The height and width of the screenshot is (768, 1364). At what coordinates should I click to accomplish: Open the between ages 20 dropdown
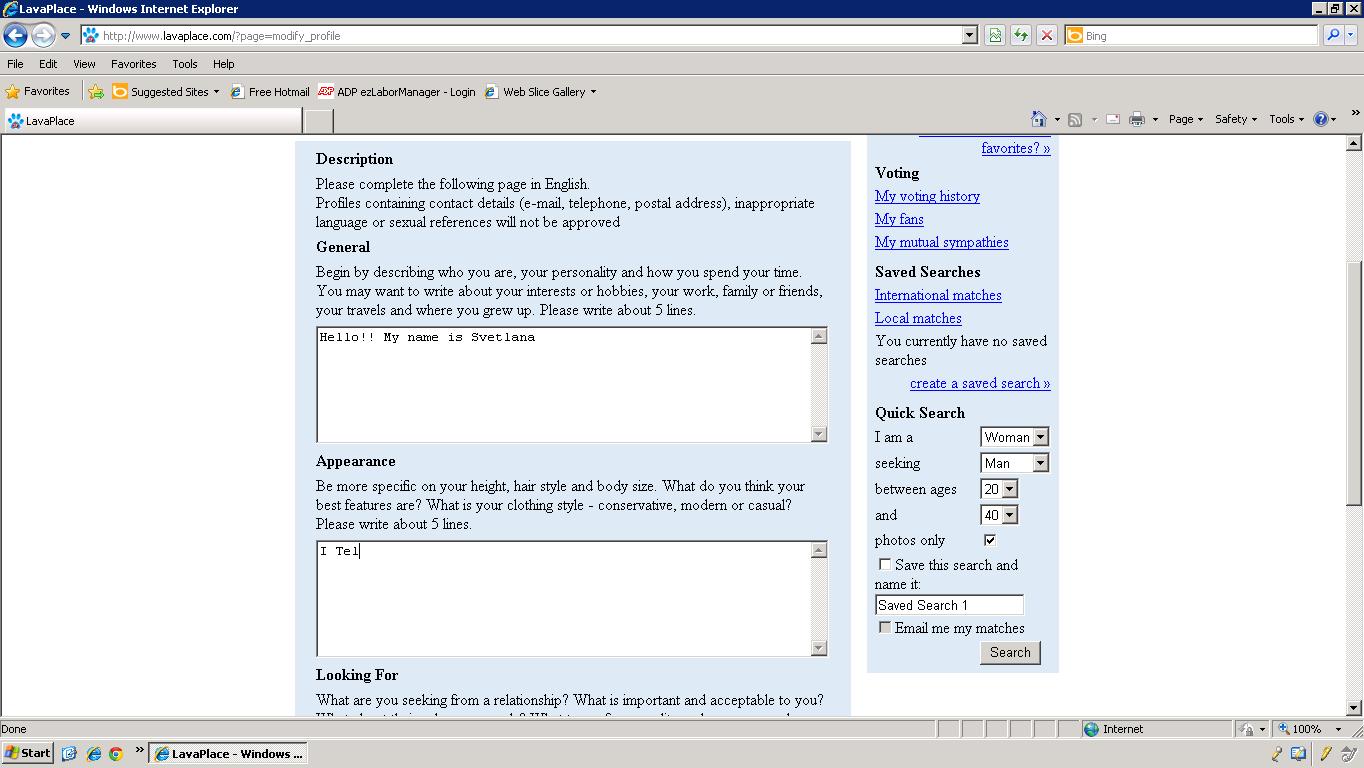pos(999,489)
